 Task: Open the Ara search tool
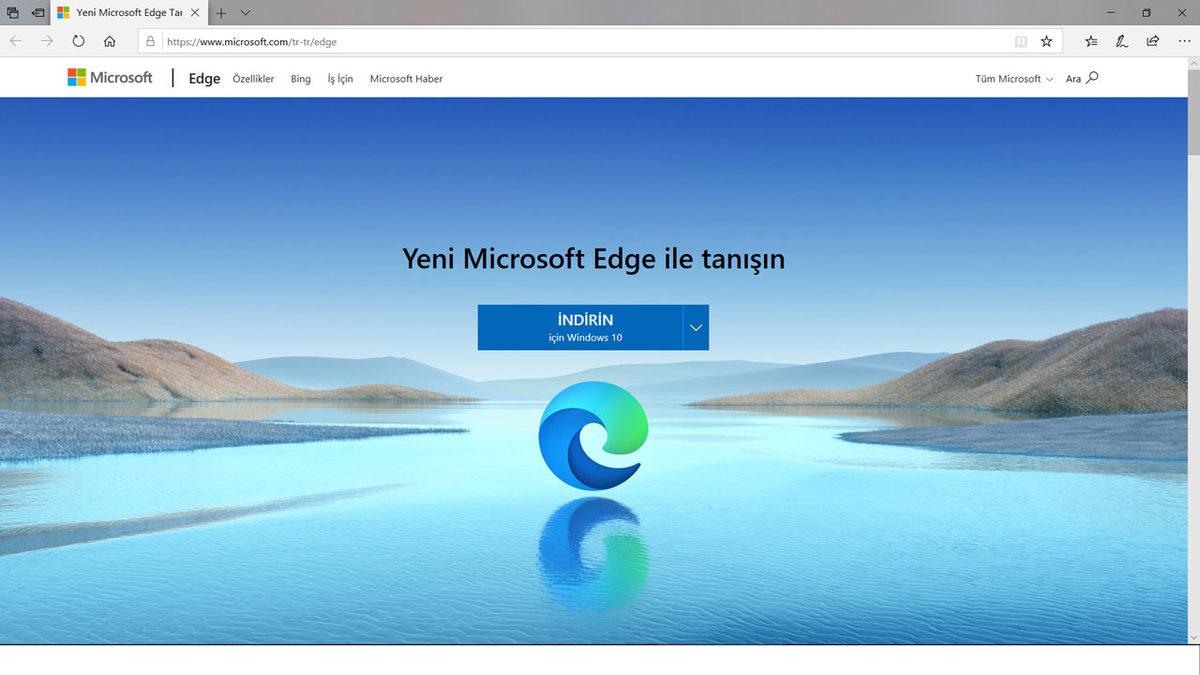(x=1081, y=77)
